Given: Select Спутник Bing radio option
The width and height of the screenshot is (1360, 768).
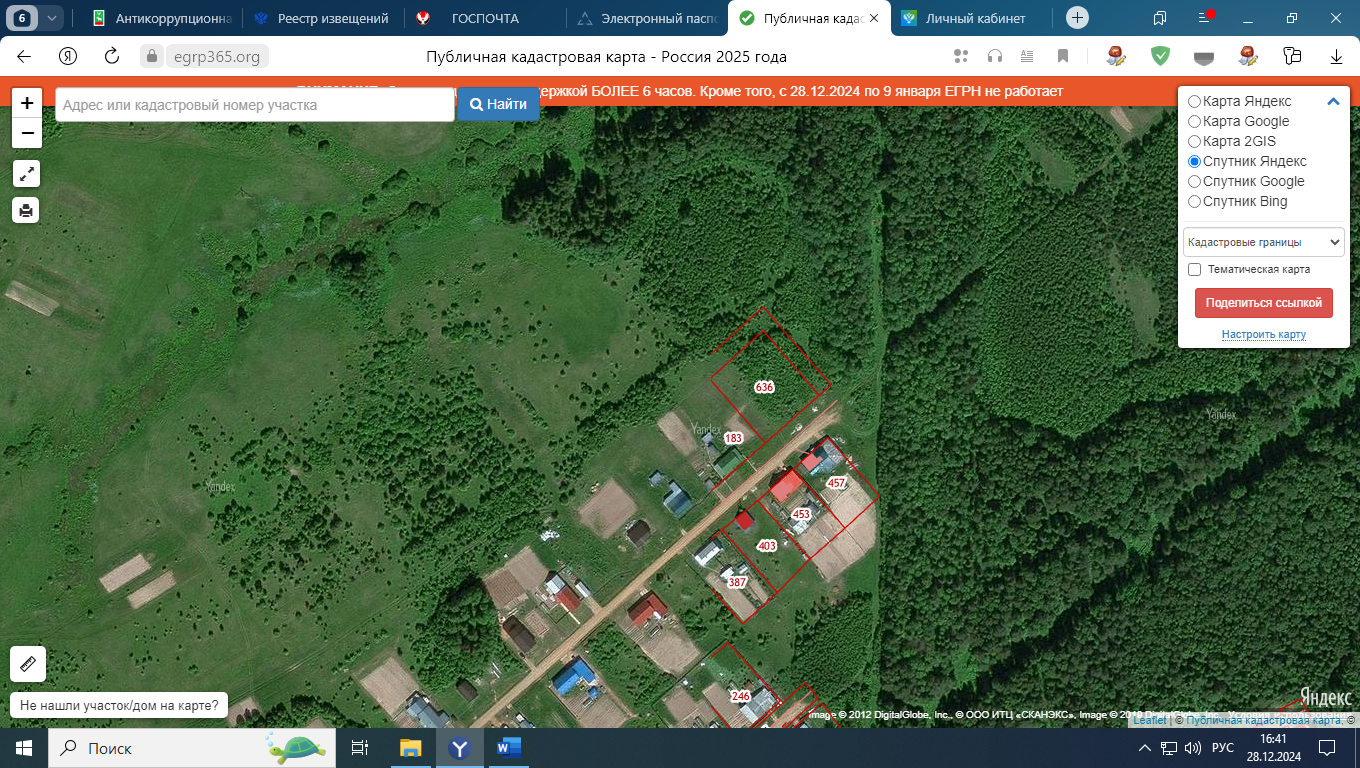Looking at the screenshot, I should coord(1194,201).
